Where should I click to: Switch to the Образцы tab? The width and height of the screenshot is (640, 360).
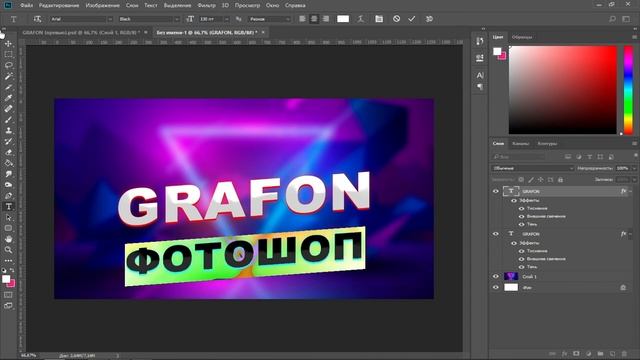[522, 37]
